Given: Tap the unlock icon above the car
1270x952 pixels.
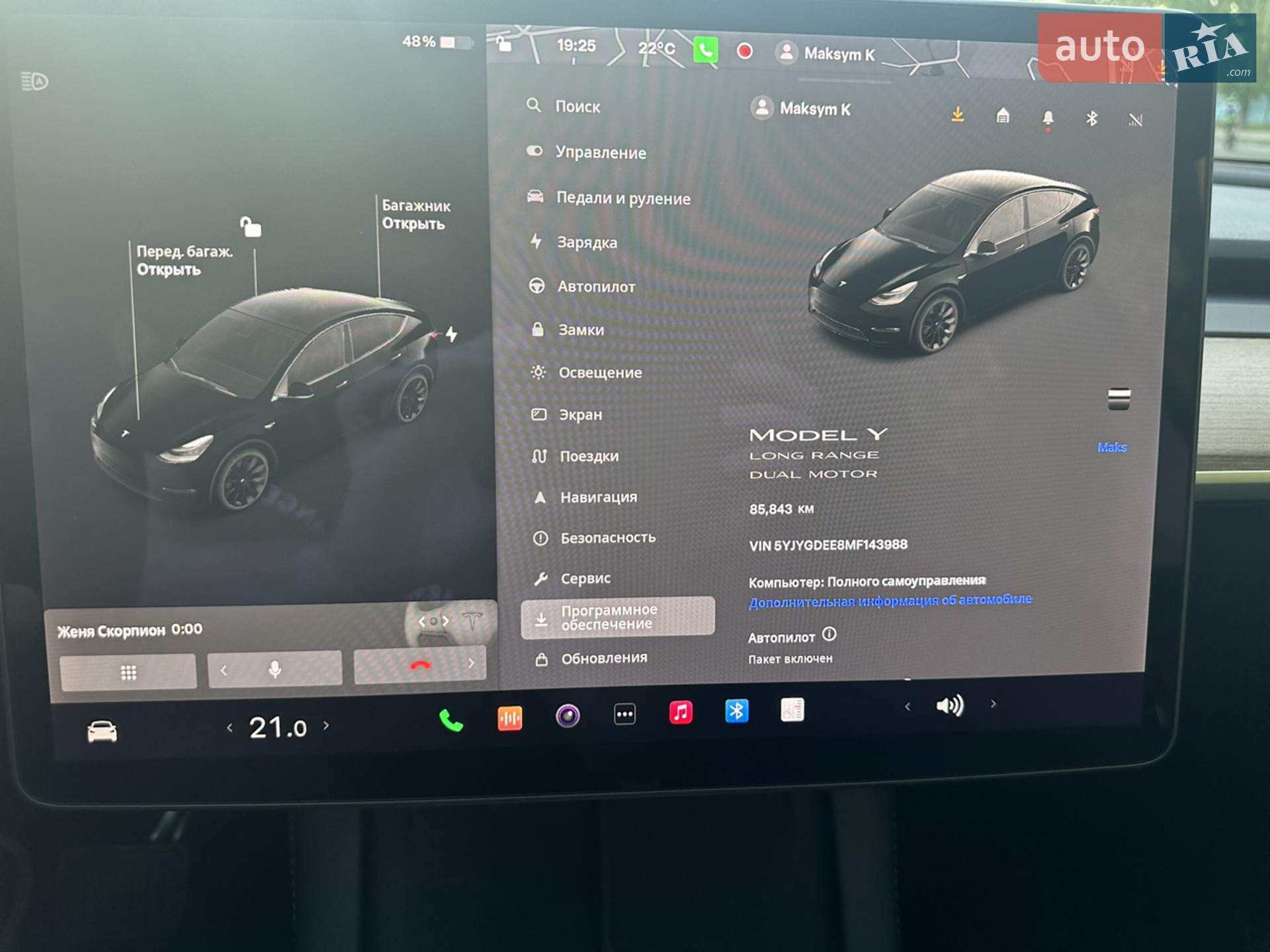Looking at the screenshot, I should 251,226.
